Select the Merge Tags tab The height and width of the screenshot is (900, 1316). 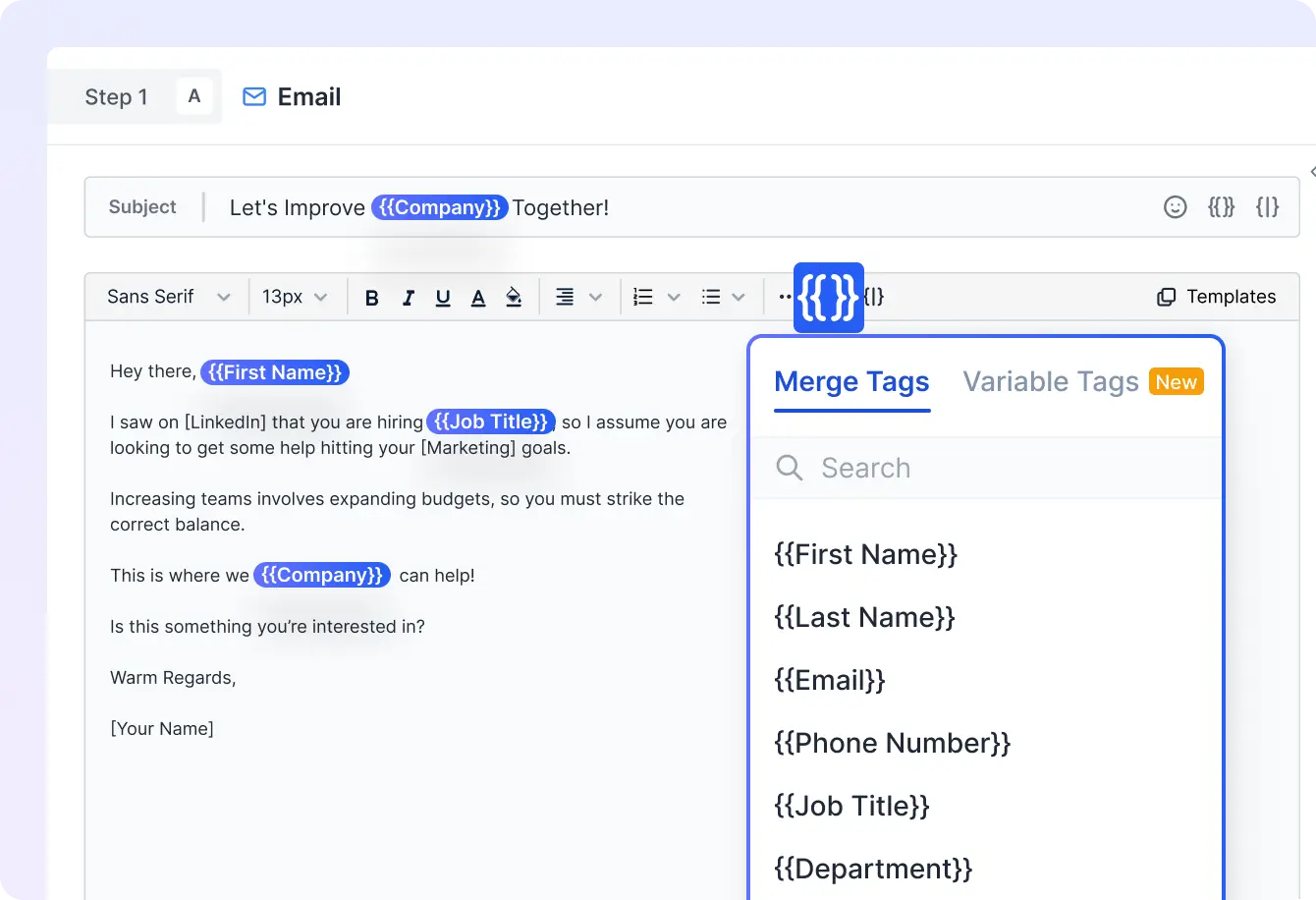point(850,381)
